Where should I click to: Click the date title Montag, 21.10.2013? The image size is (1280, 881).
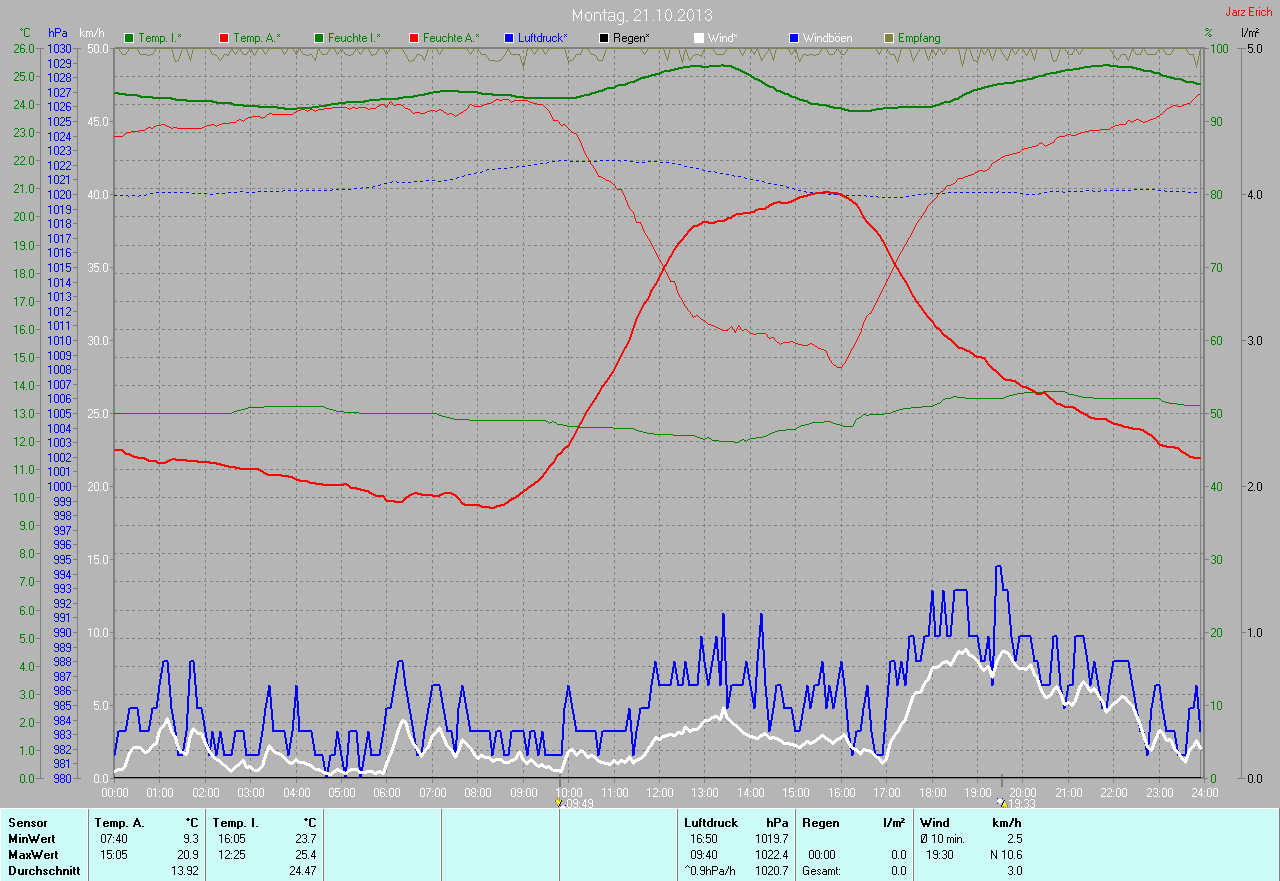pyautogui.click(x=642, y=15)
